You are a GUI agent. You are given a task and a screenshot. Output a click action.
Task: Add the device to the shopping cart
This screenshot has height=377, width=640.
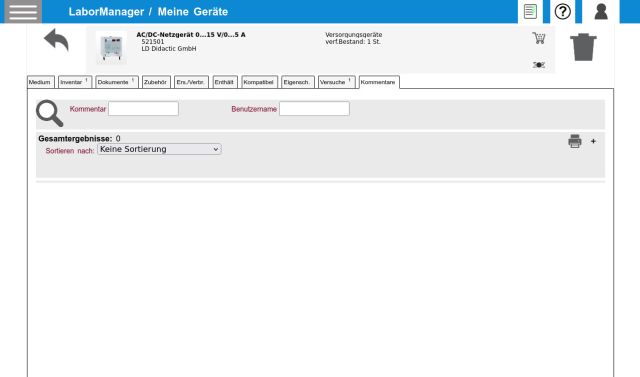[539, 38]
